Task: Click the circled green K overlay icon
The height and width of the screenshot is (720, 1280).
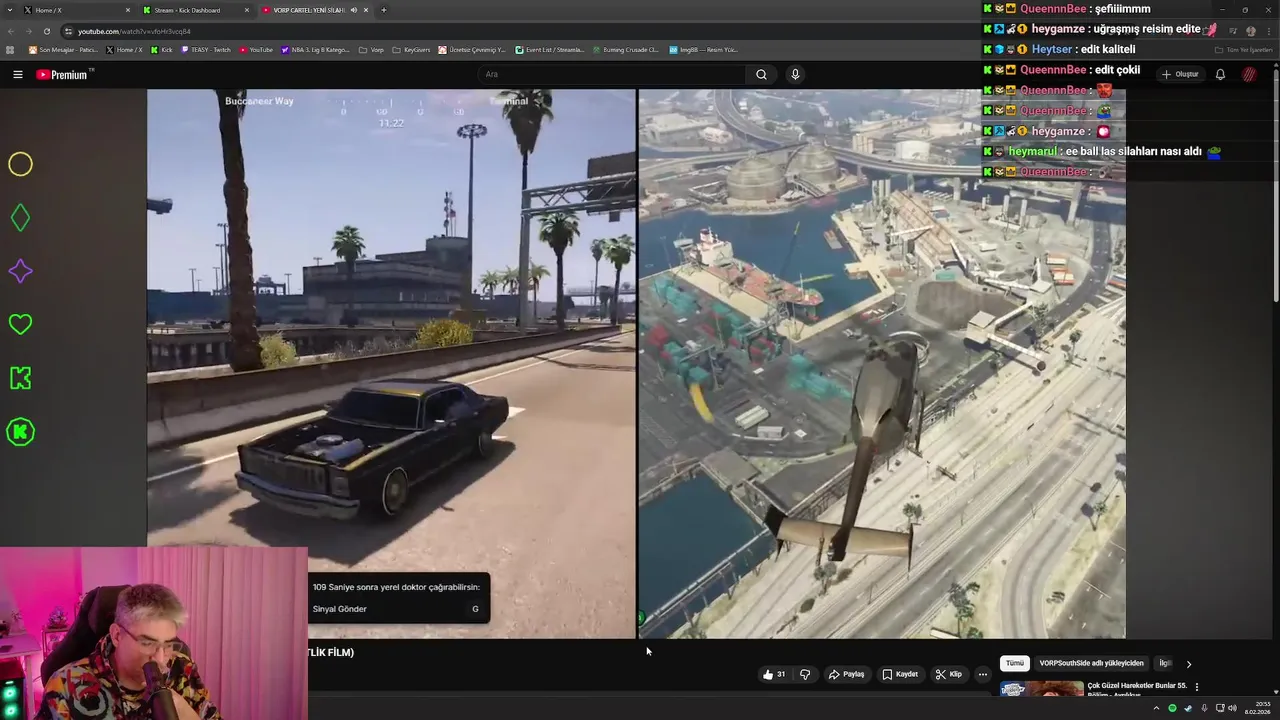Action: coord(20,432)
